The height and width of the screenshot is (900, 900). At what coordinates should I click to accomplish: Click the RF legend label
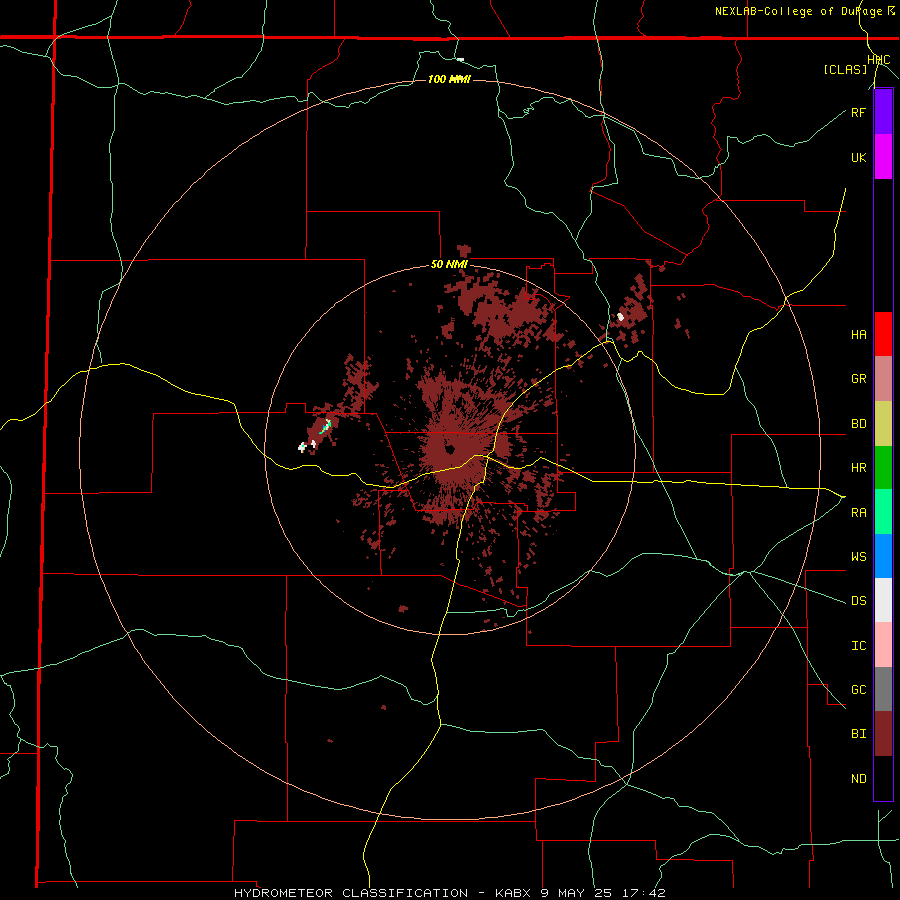pos(858,112)
